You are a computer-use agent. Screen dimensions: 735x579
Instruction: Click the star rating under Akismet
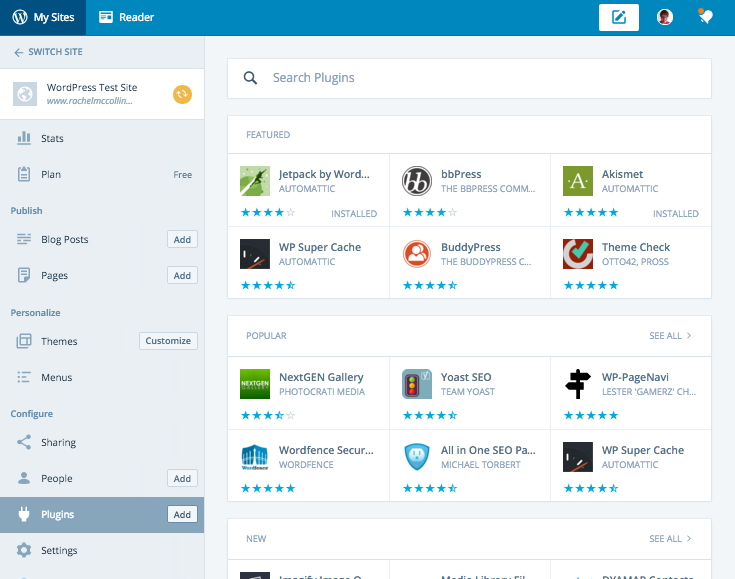point(591,212)
